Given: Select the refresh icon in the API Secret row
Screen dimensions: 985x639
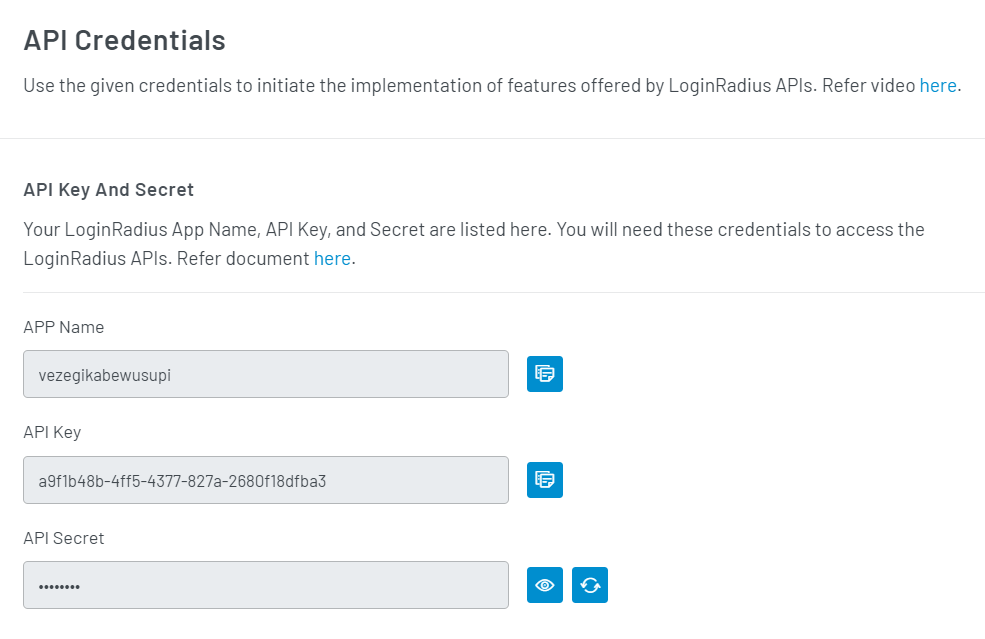Looking at the screenshot, I should pos(589,585).
